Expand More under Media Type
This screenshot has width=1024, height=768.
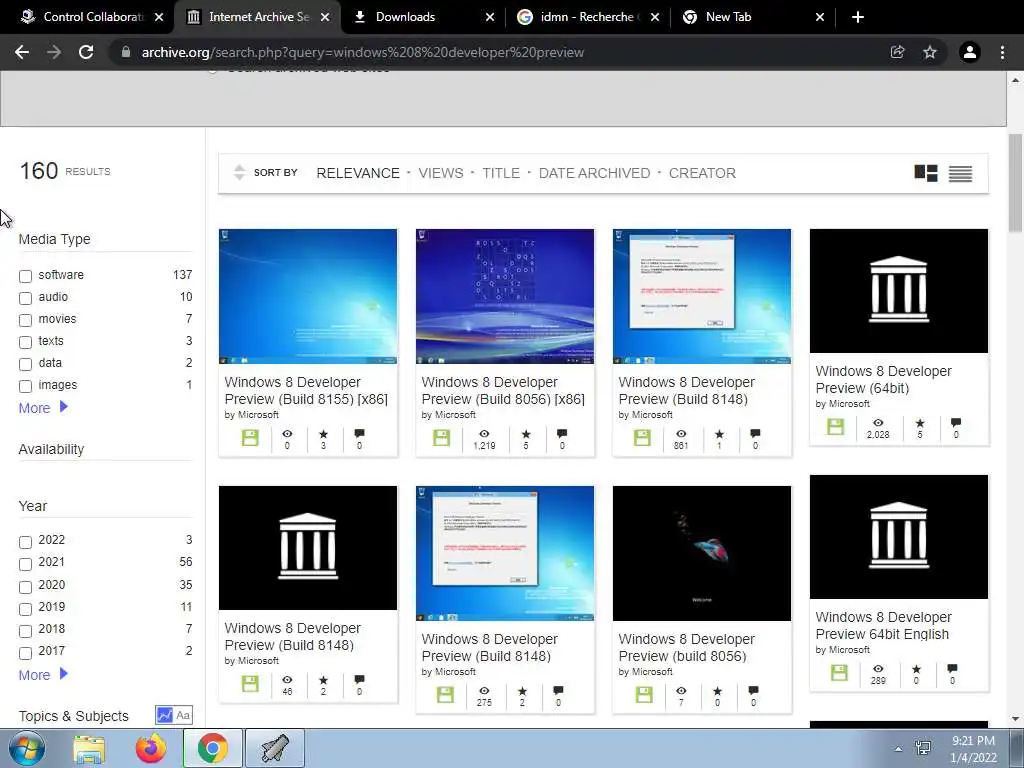click(x=43, y=408)
